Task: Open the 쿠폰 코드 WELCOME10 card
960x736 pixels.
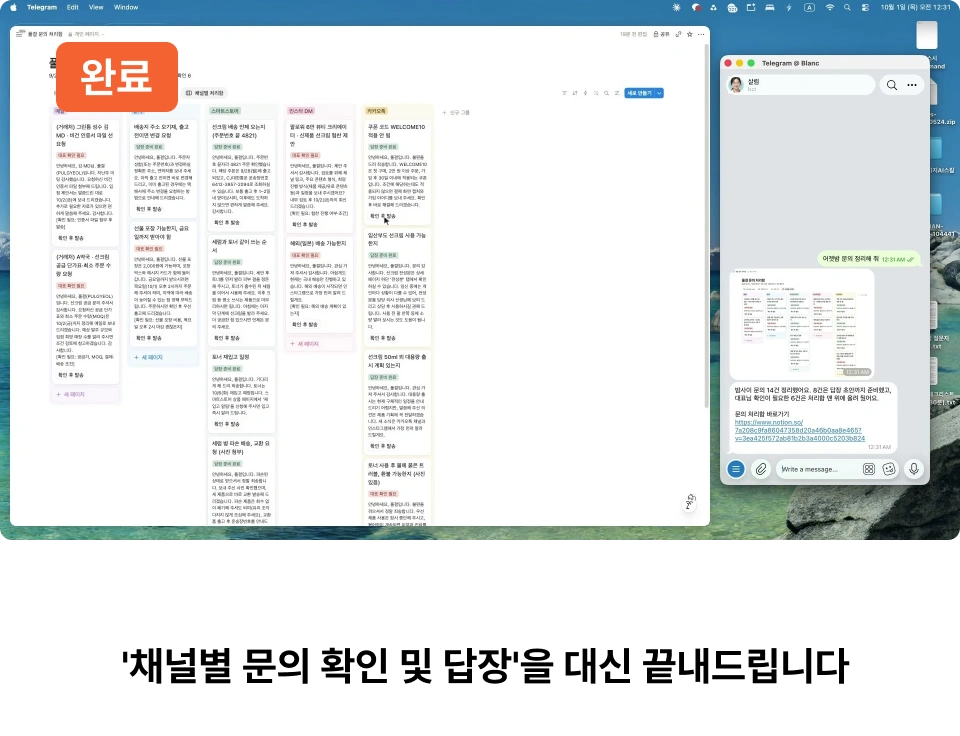Action: point(397,172)
